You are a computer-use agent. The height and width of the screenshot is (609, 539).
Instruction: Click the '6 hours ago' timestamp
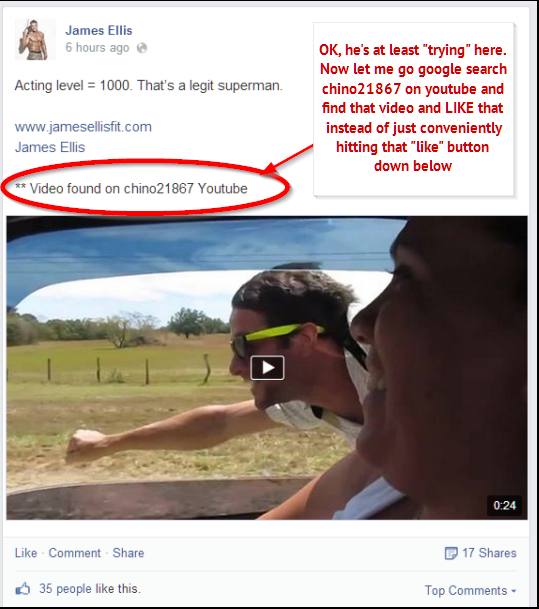point(97,47)
